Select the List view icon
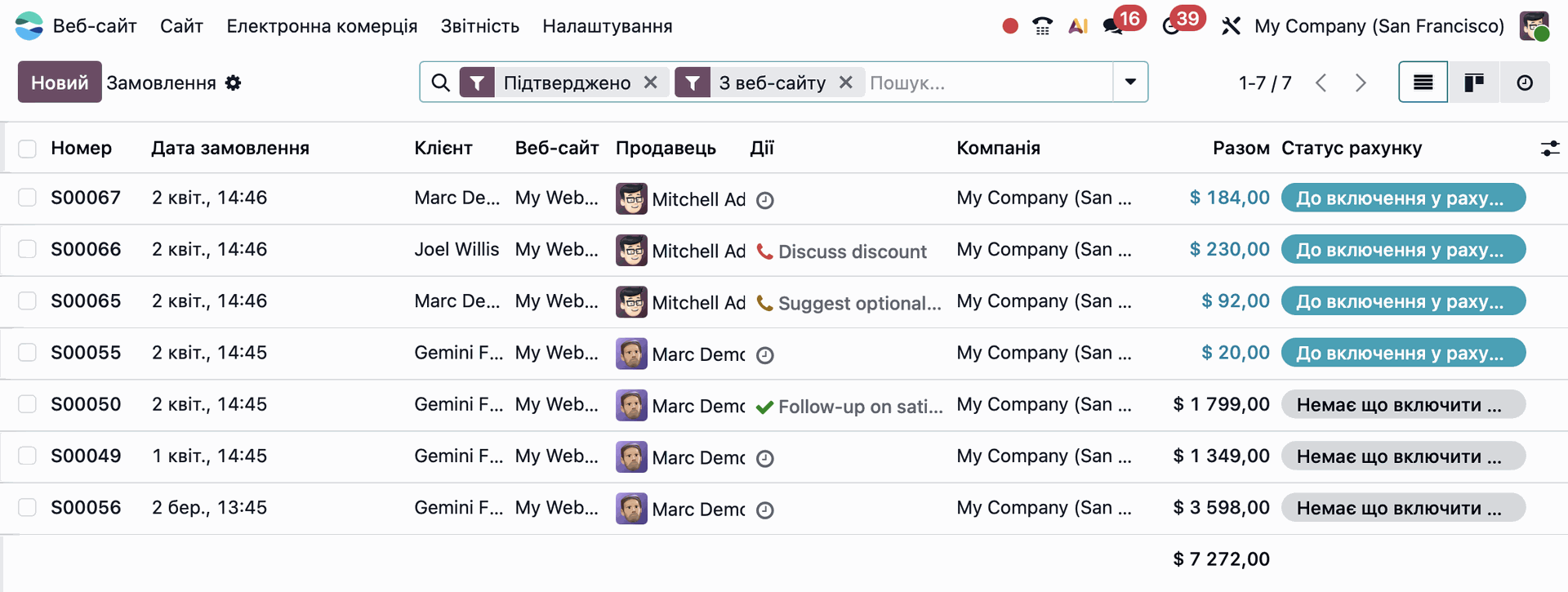 click(1423, 82)
